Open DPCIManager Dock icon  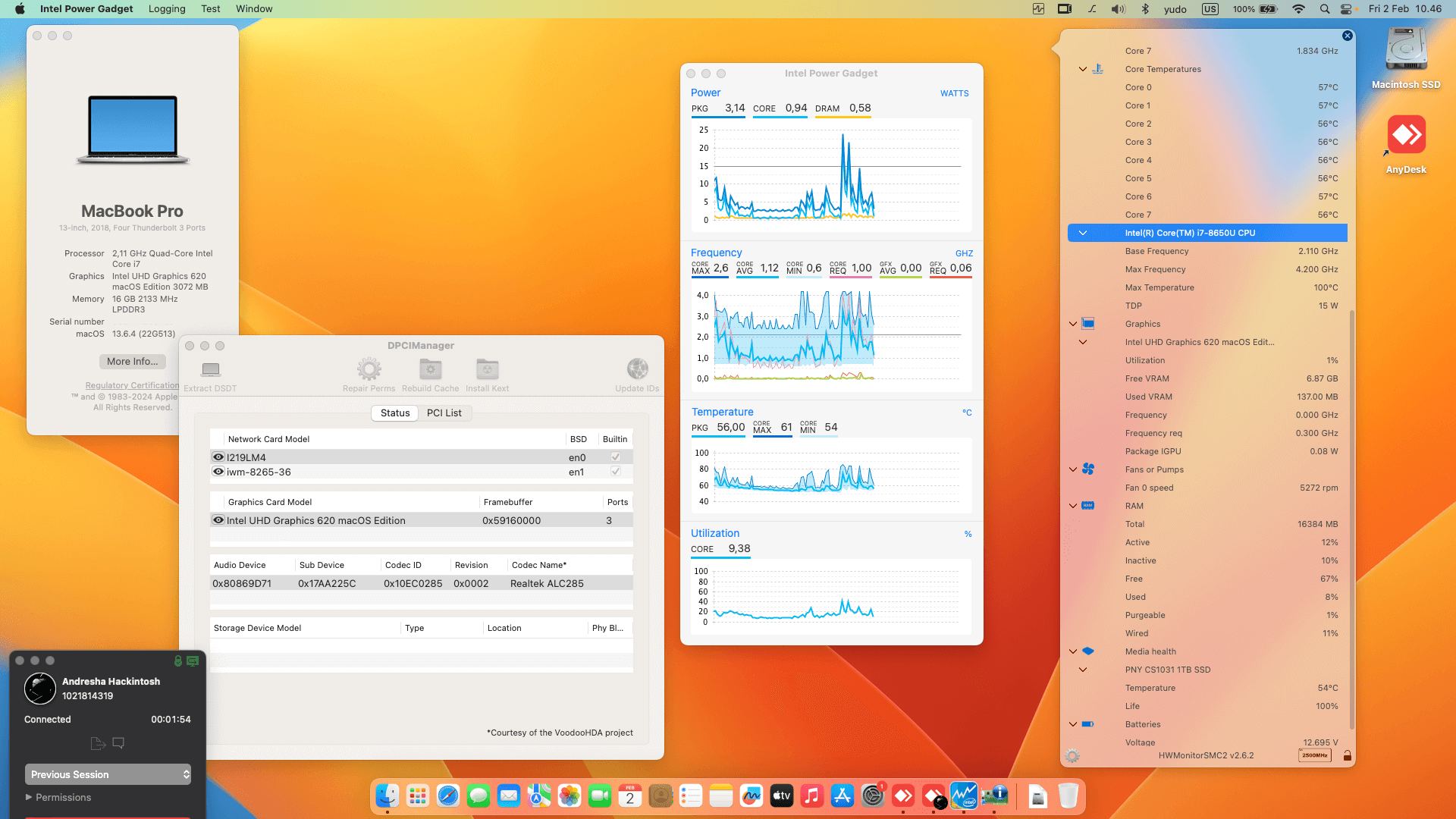point(994,795)
